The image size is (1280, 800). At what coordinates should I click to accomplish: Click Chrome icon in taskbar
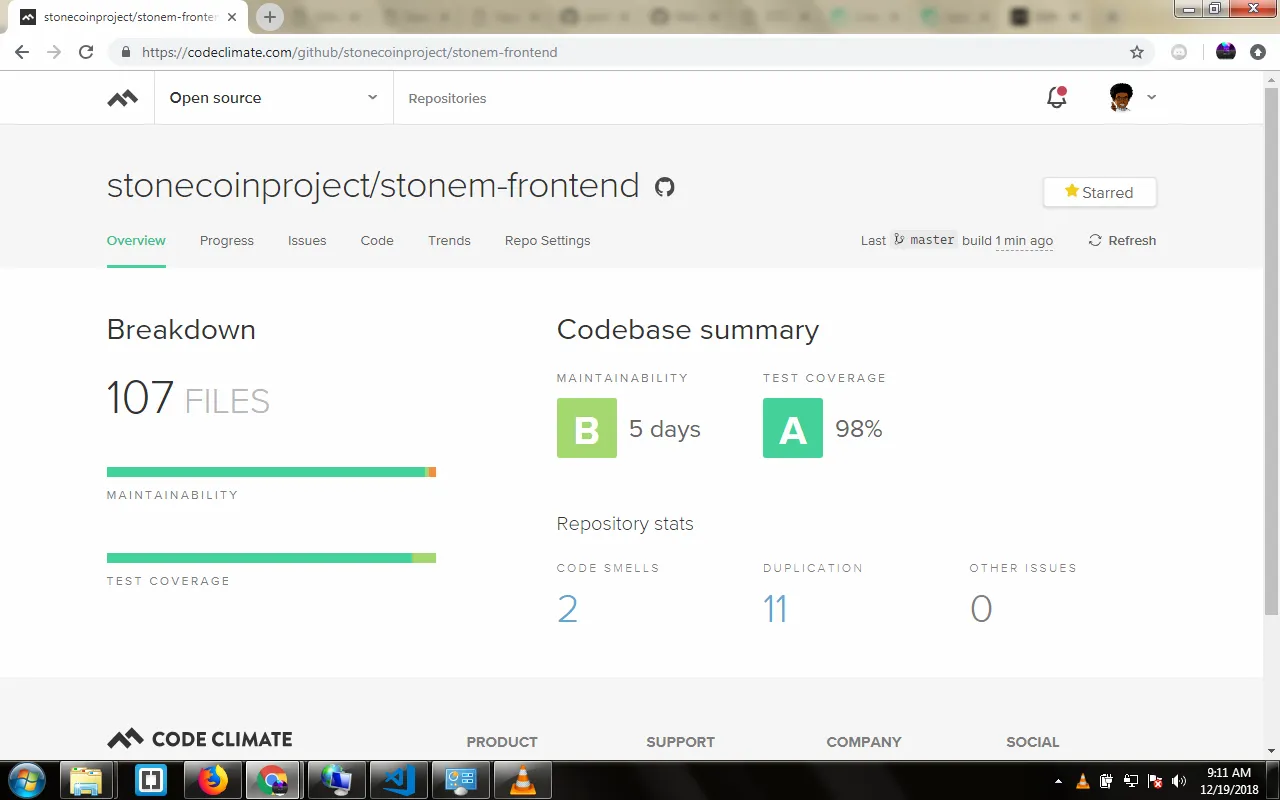(x=272, y=780)
